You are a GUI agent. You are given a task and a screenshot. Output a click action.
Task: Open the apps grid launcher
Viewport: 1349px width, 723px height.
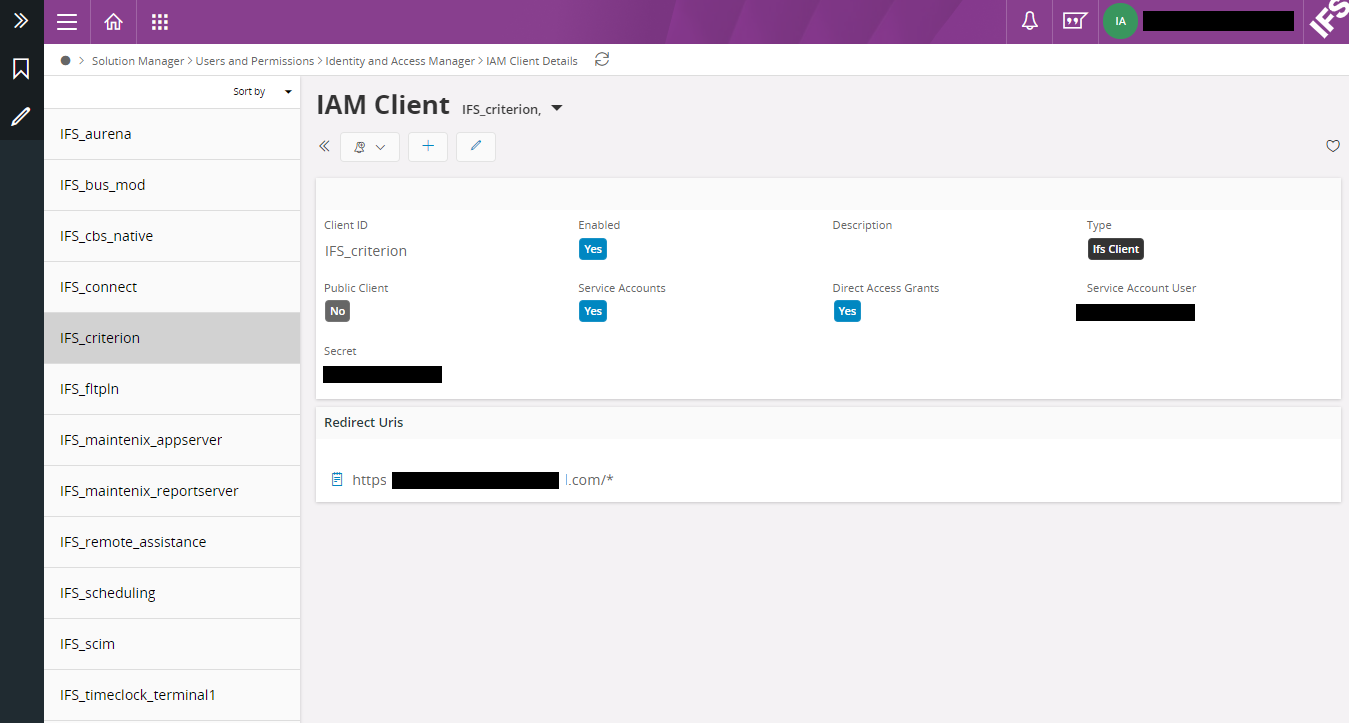[x=160, y=22]
